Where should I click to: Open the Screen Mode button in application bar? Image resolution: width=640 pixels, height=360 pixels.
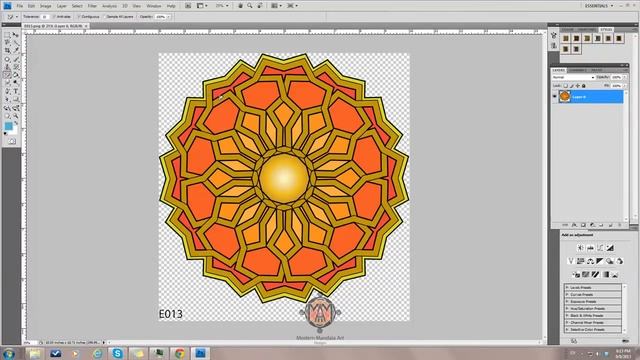click(292, 6)
